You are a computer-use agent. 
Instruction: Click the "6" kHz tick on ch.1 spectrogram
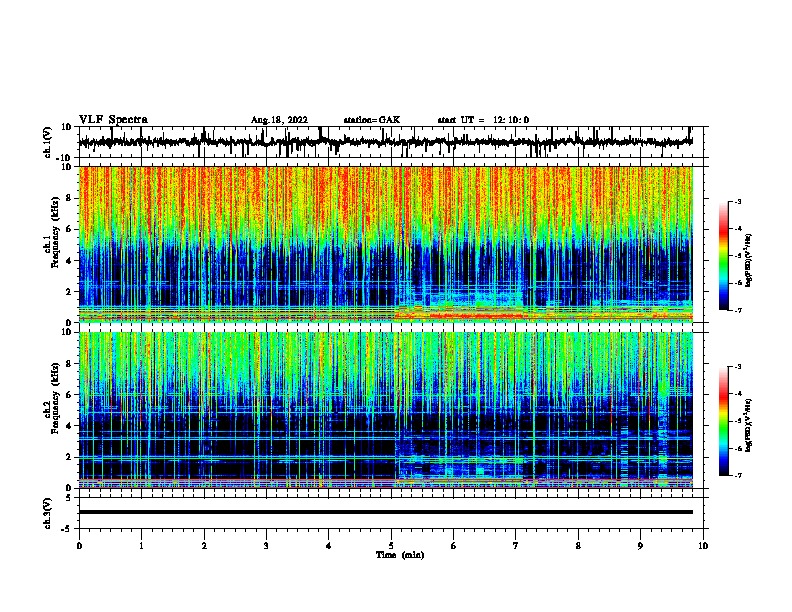click(69, 229)
